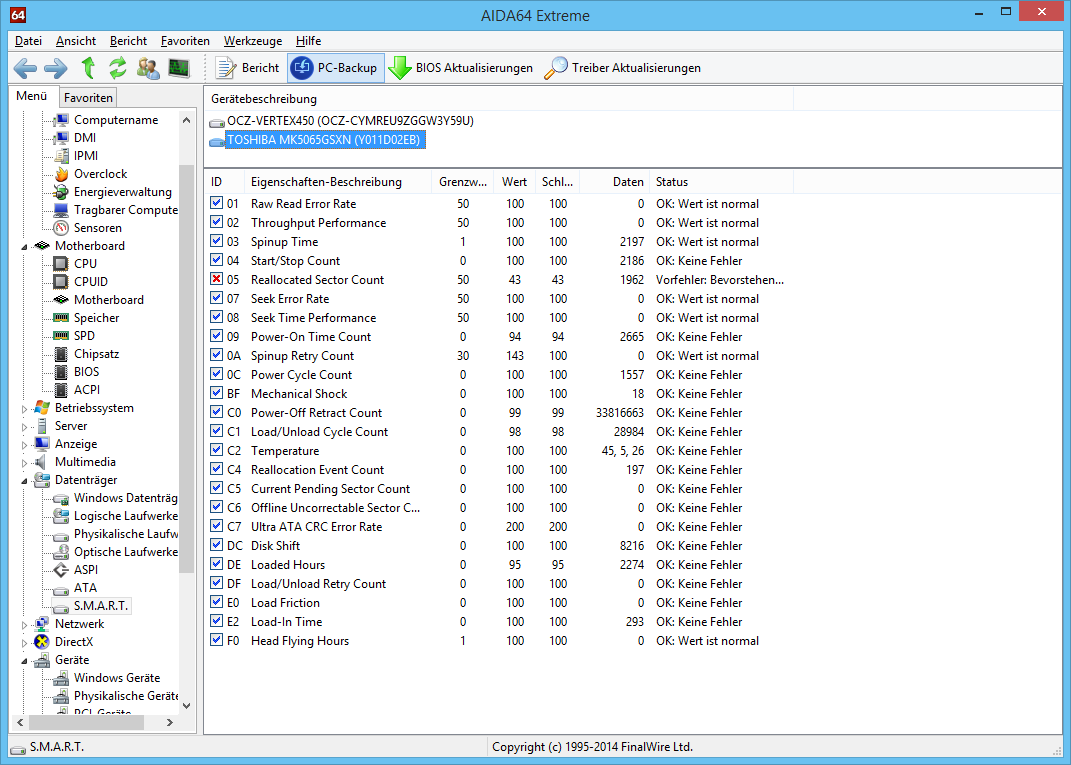Select the SPD memory module icon
The image size is (1071, 765).
pyautogui.click(x=61, y=335)
